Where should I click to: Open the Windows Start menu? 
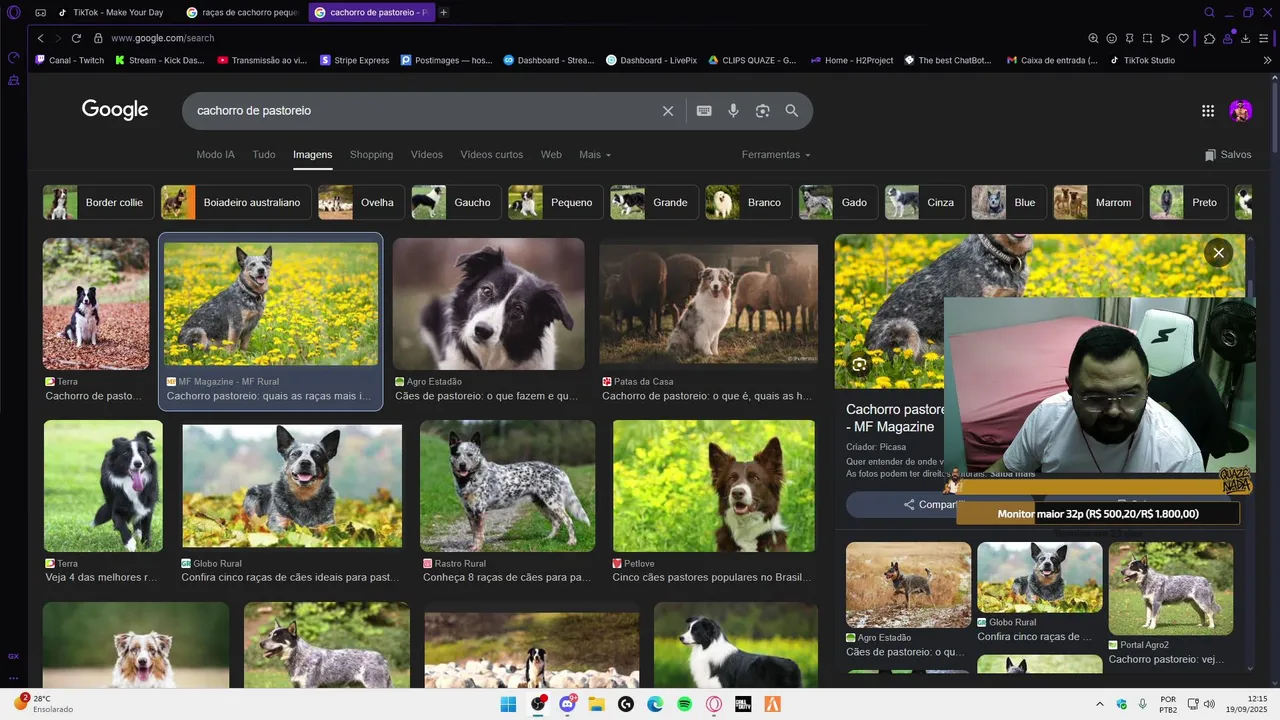coord(508,704)
